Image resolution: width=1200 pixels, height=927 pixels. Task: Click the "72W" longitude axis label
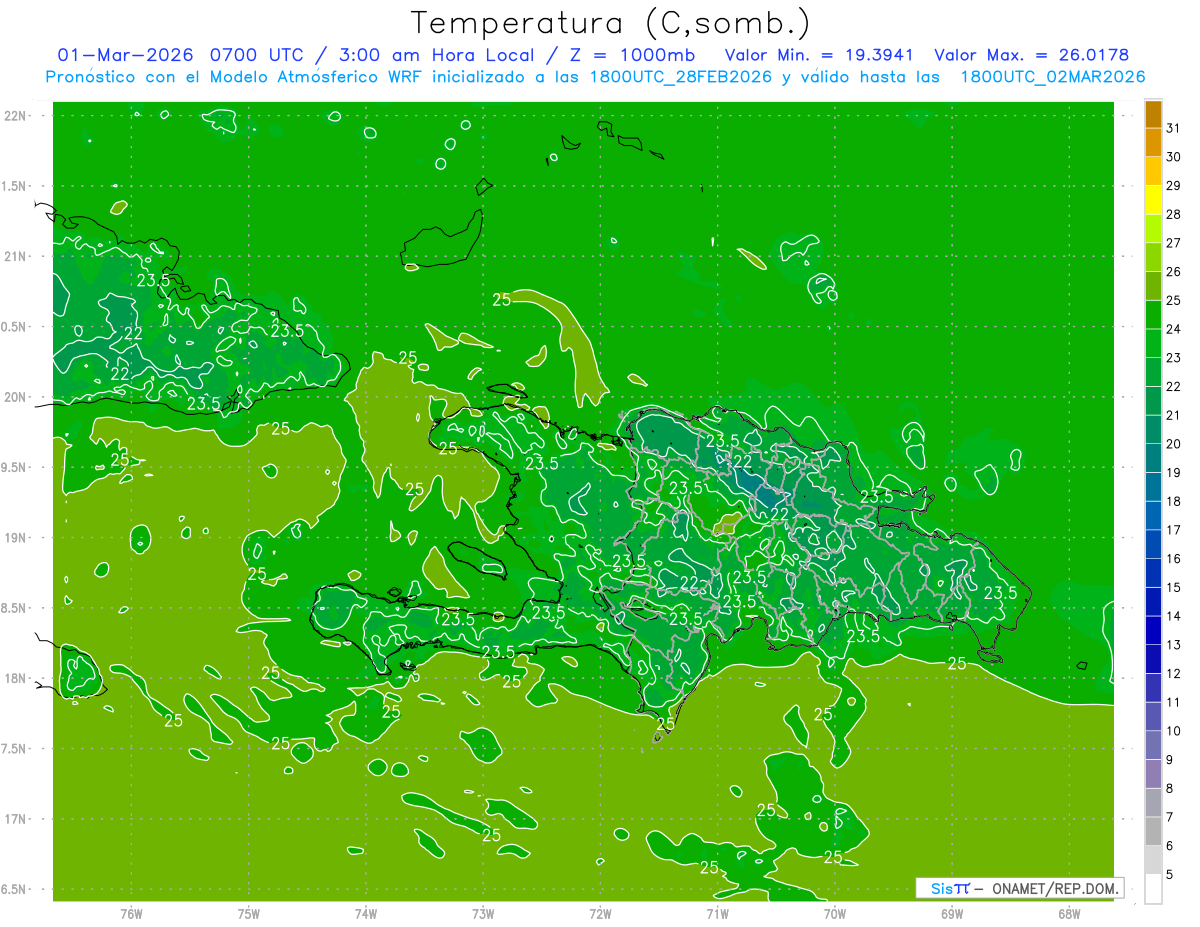(x=600, y=913)
